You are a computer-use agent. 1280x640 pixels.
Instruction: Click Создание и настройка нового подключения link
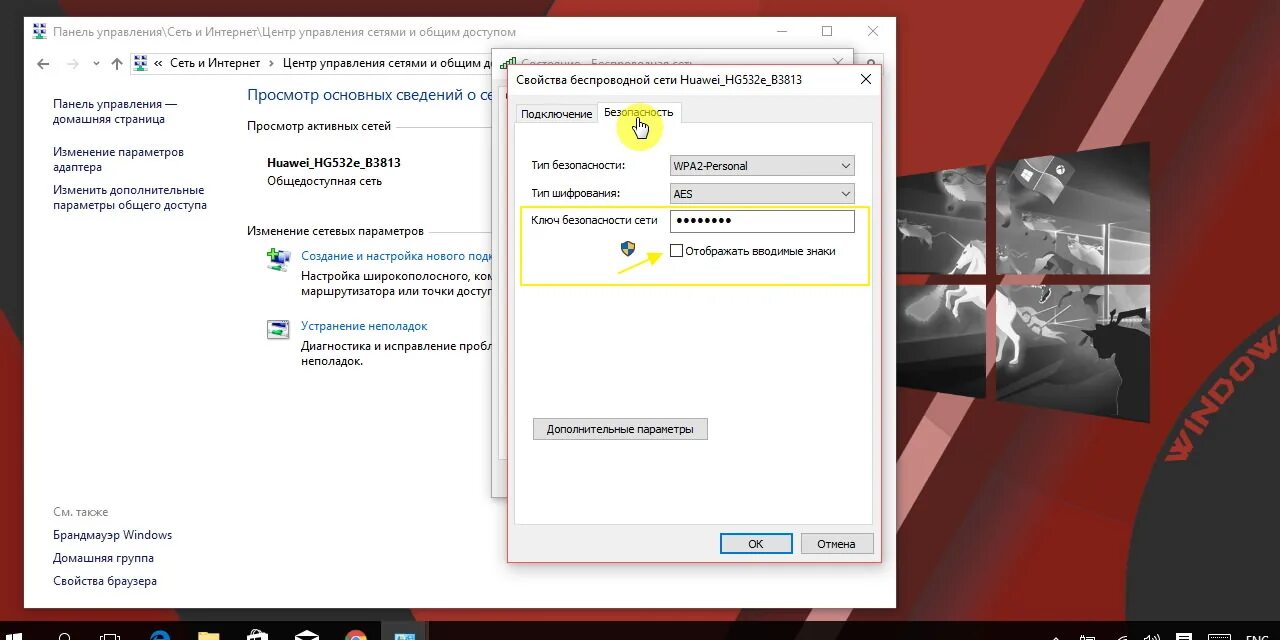[x=397, y=256]
